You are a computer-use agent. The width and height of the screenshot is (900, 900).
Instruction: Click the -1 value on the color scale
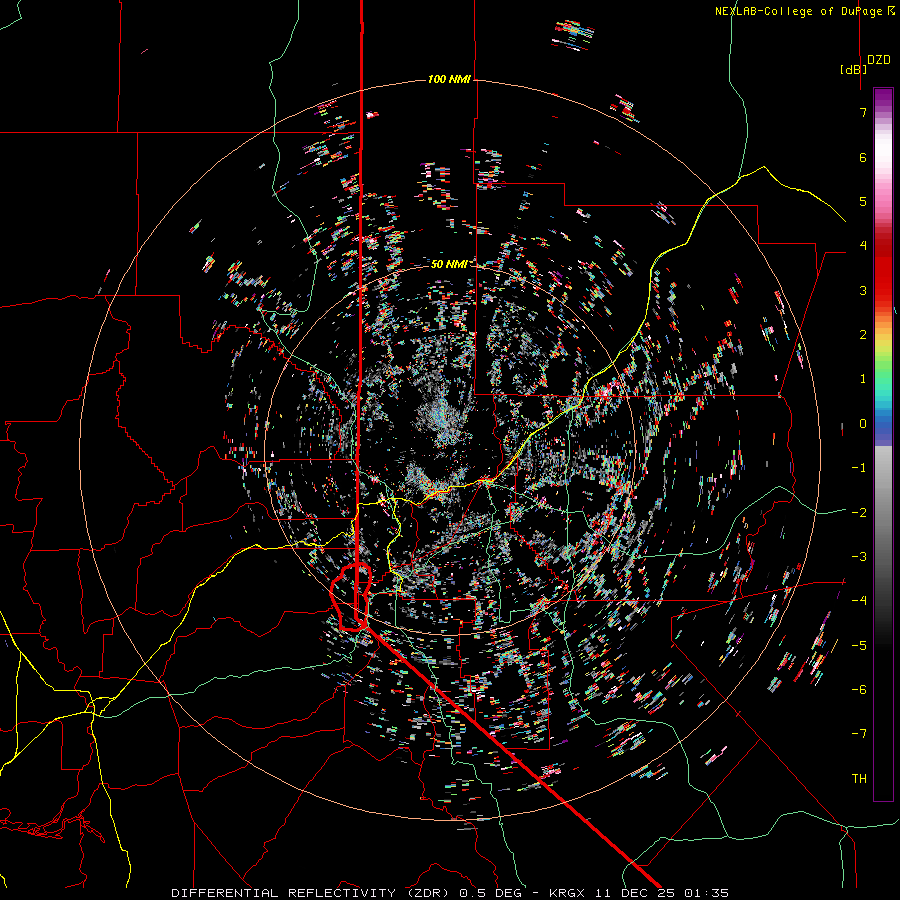859,468
